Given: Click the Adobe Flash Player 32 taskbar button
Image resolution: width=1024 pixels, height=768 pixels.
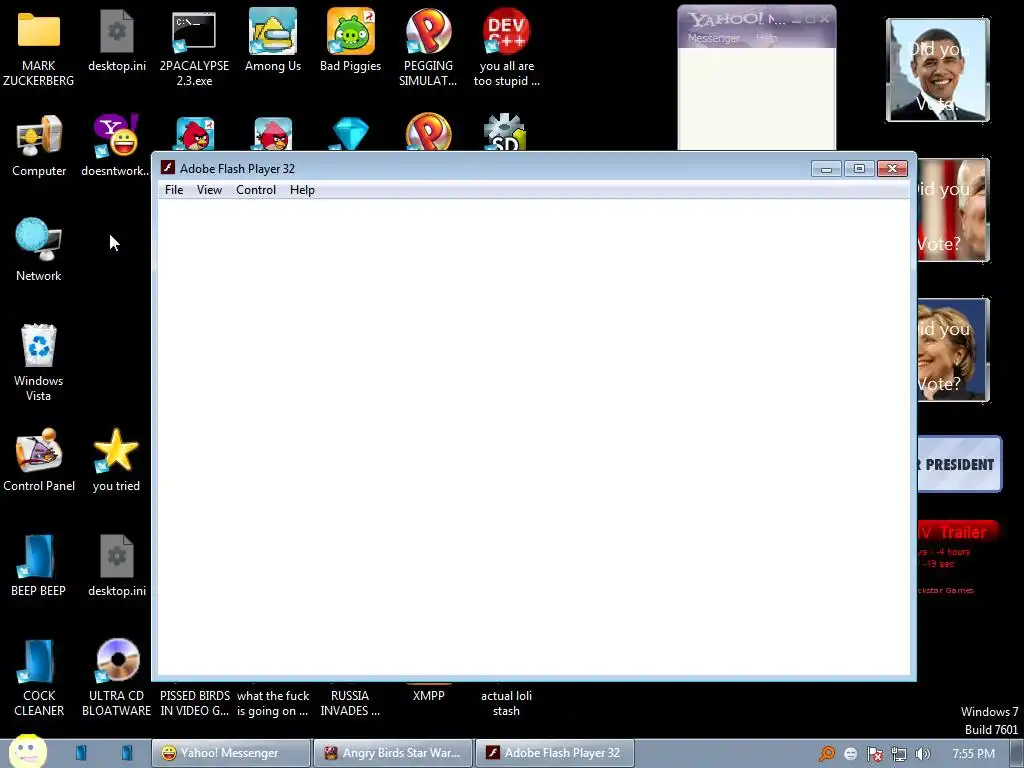Looking at the screenshot, I should tap(556, 753).
